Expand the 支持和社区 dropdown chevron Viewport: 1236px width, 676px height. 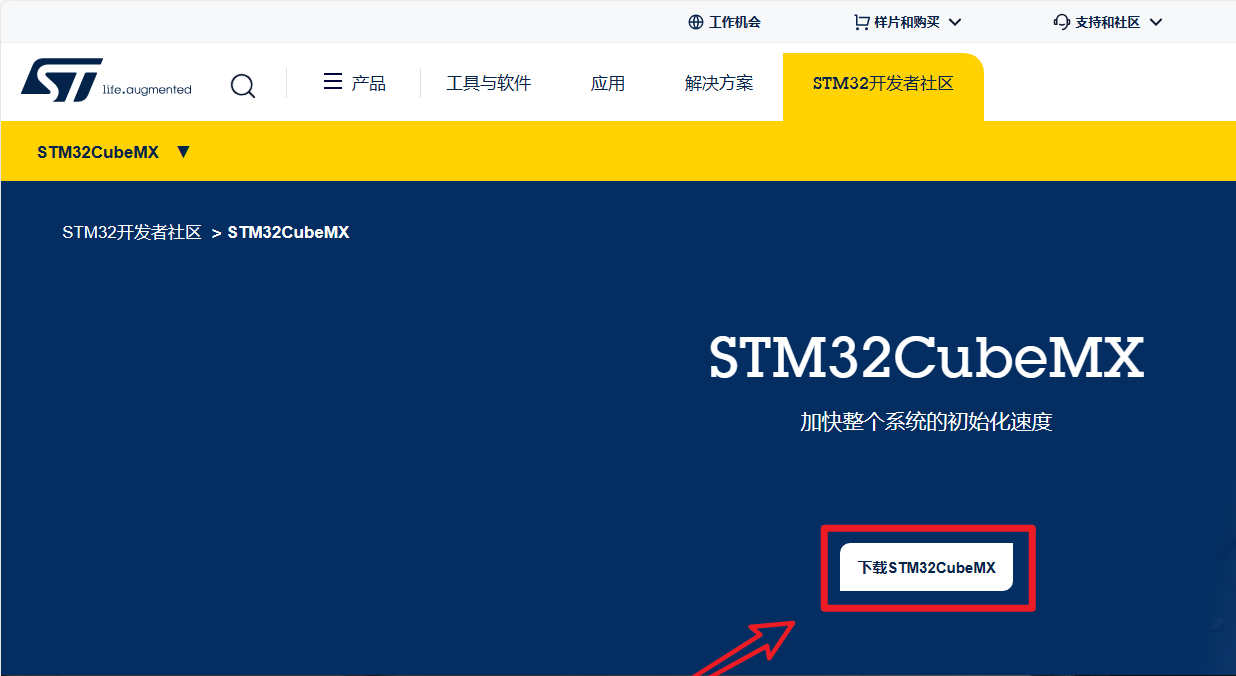[1156, 22]
